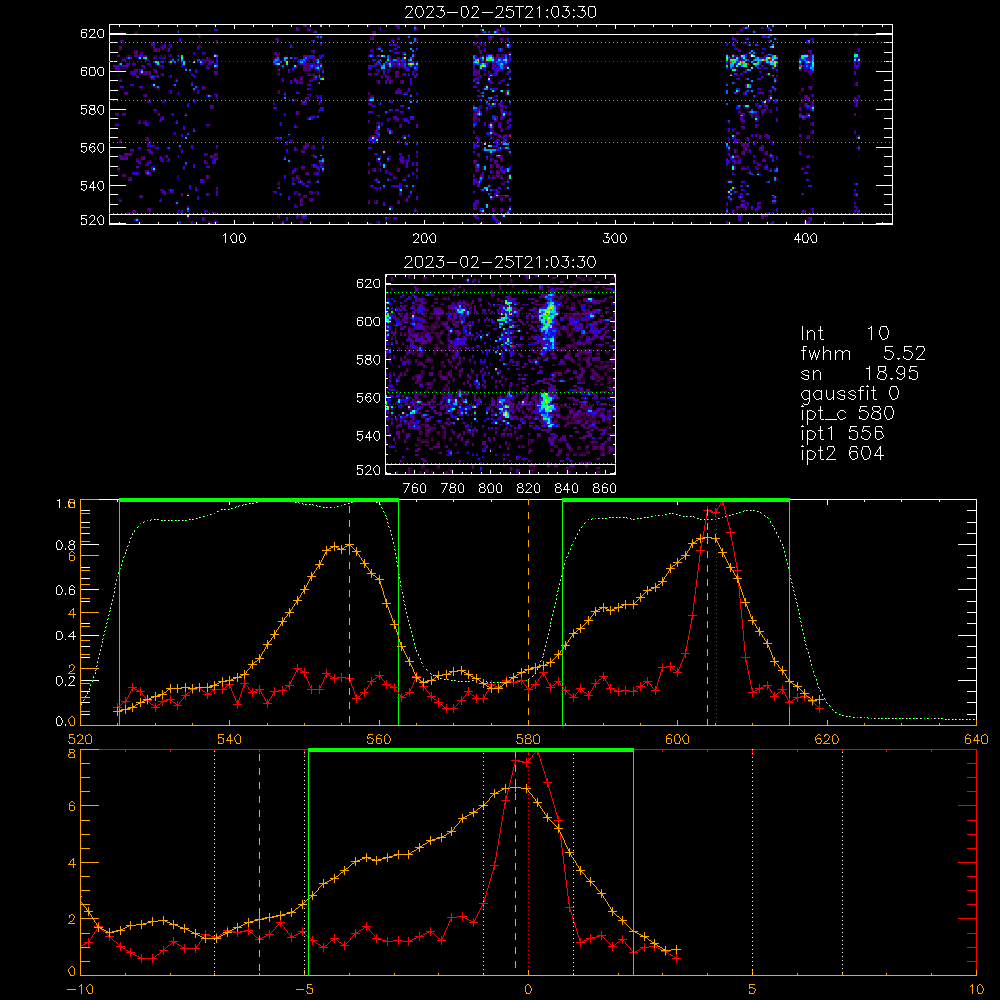Click the top wide spectrogram image

click(501, 124)
